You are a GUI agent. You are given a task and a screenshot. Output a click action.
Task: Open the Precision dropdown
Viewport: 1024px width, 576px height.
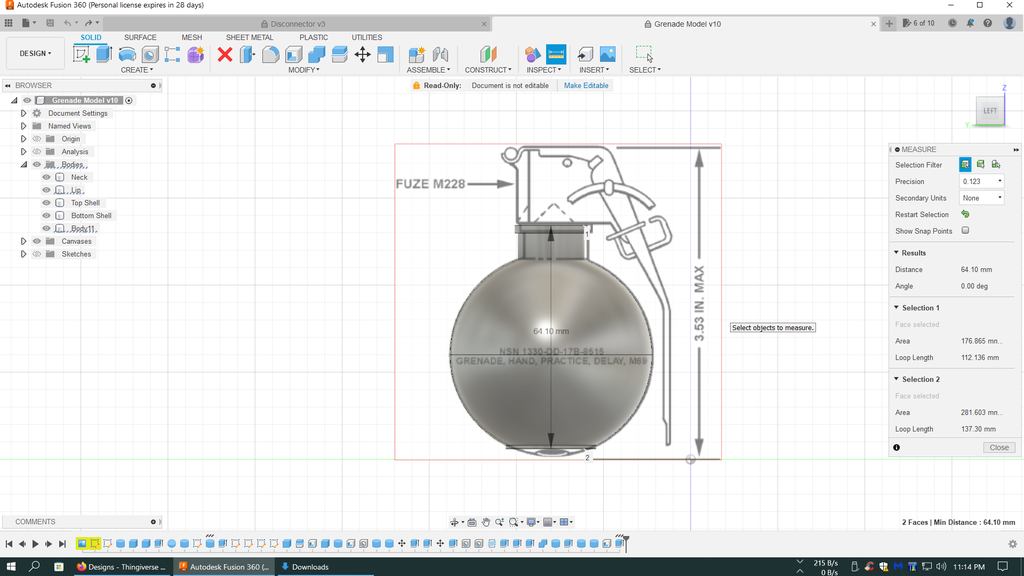click(x=981, y=181)
